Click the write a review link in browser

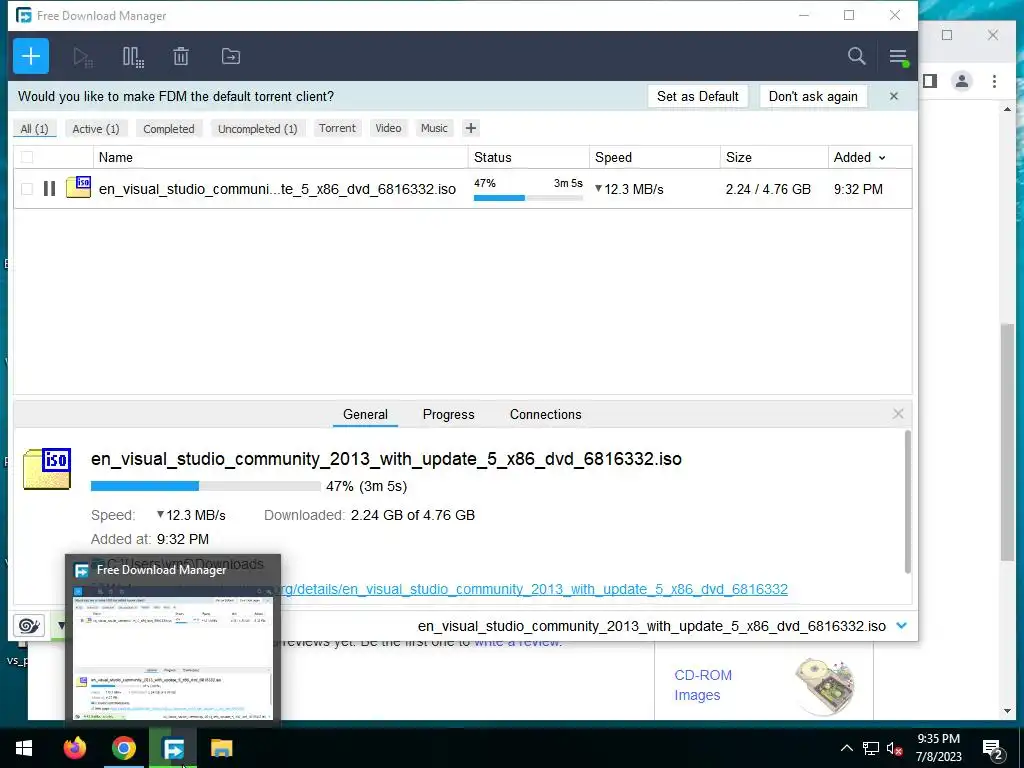click(517, 642)
